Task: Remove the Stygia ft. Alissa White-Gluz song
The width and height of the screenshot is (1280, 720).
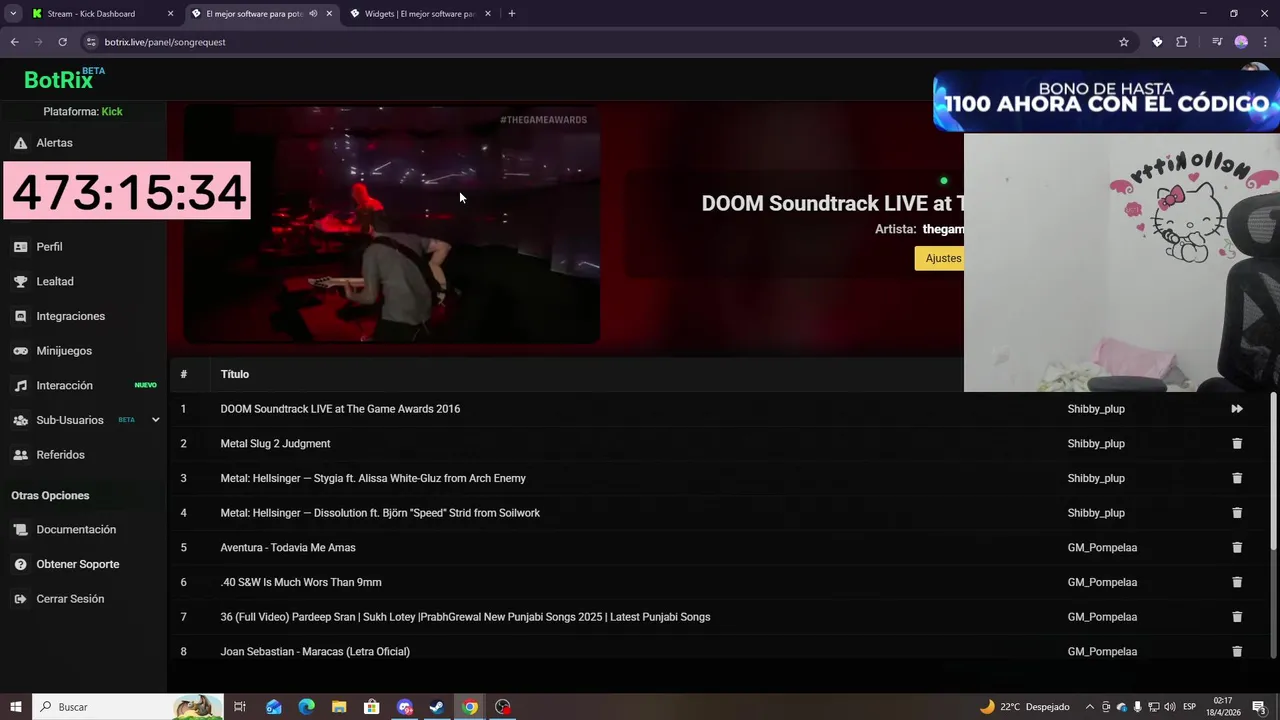Action: click(1237, 478)
